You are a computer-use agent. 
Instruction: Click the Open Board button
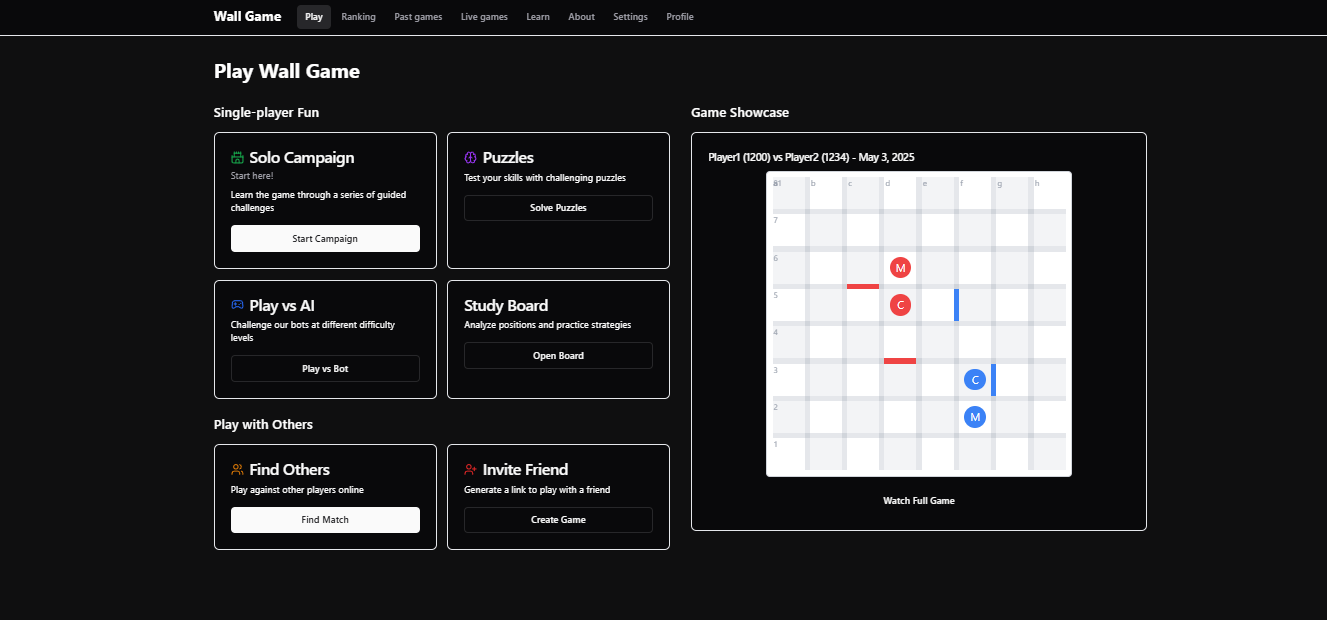[558, 356]
